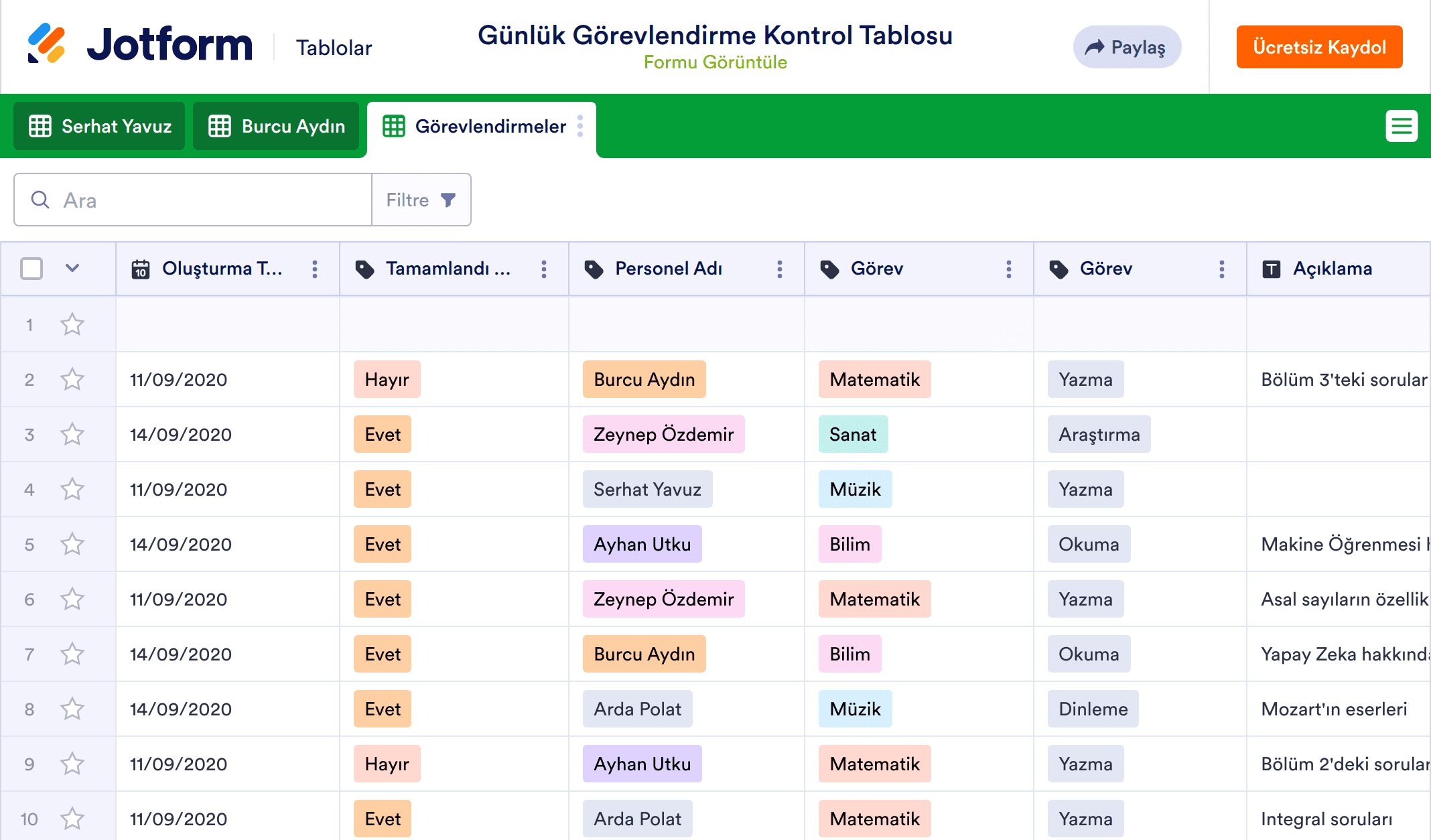Image resolution: width=1431 pixels, height=840 pixels.
Task: Click the Ücretsiz Kaydol button
Action: pyautogui.click(x=1318, y=47)
